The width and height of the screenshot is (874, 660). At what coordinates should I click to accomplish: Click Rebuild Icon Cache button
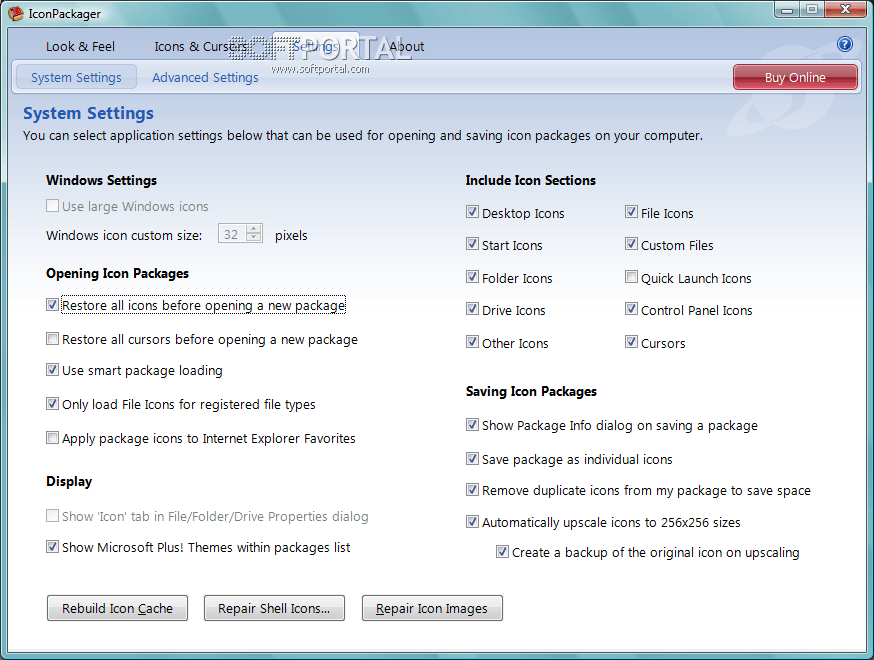point(117,608)
